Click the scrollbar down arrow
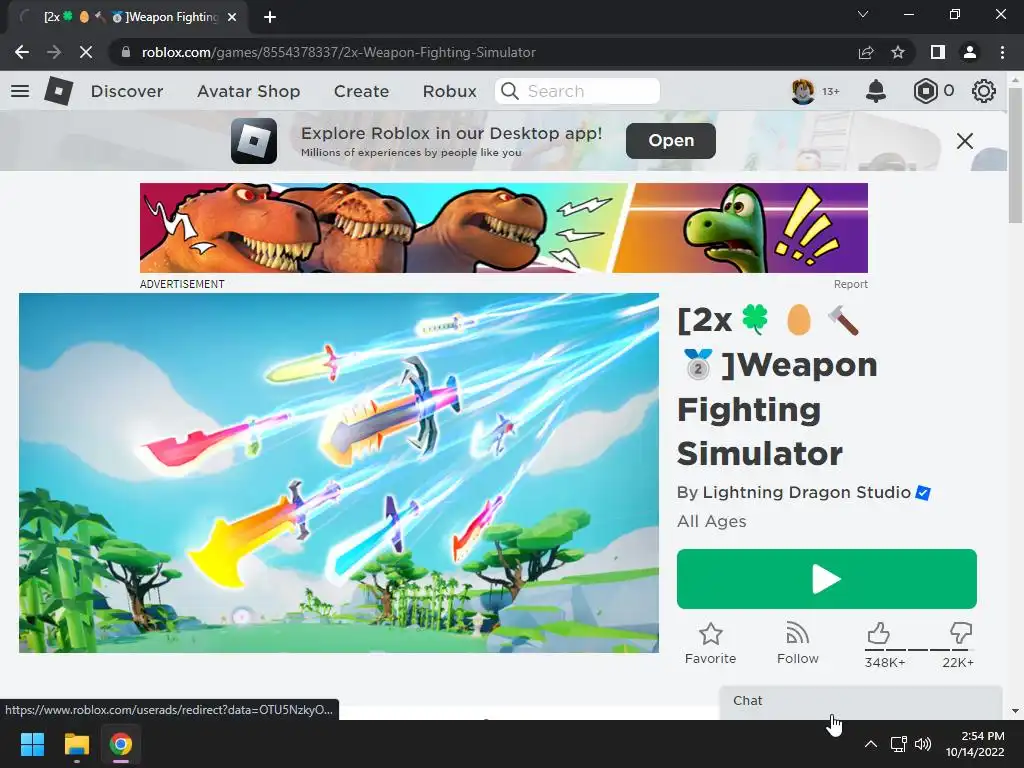Image resolution: width=1024 pixels, height=768 pixels. point(1016,711)
